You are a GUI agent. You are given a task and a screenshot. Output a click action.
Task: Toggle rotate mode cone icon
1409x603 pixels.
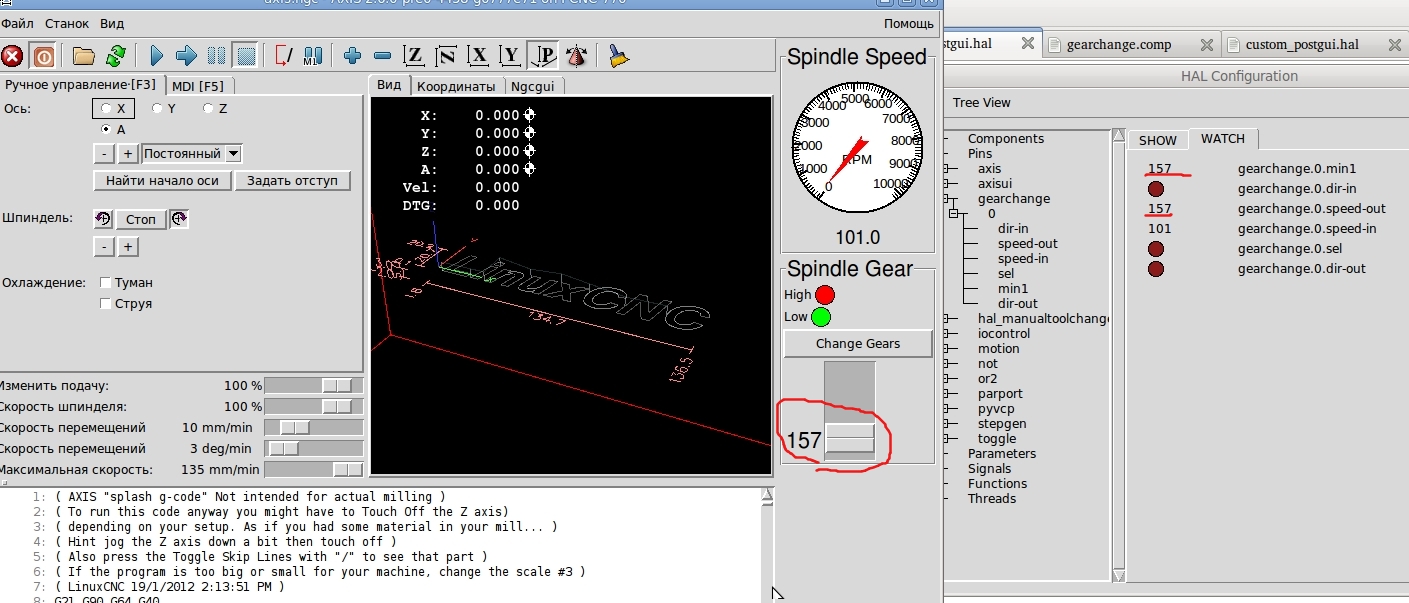(576, 56)
